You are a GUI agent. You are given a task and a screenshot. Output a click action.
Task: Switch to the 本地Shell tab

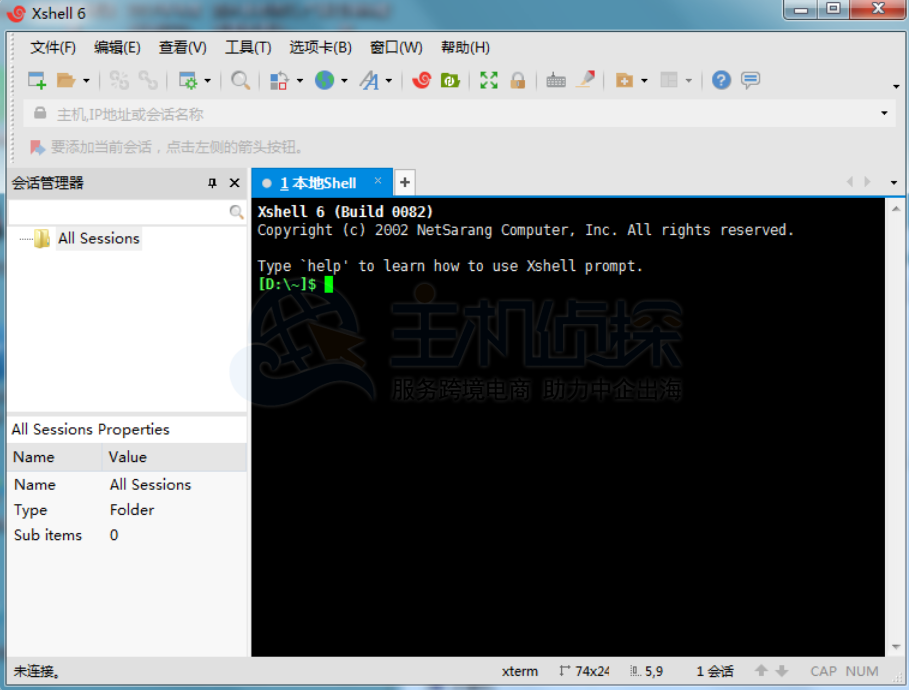tap(316, 183)
